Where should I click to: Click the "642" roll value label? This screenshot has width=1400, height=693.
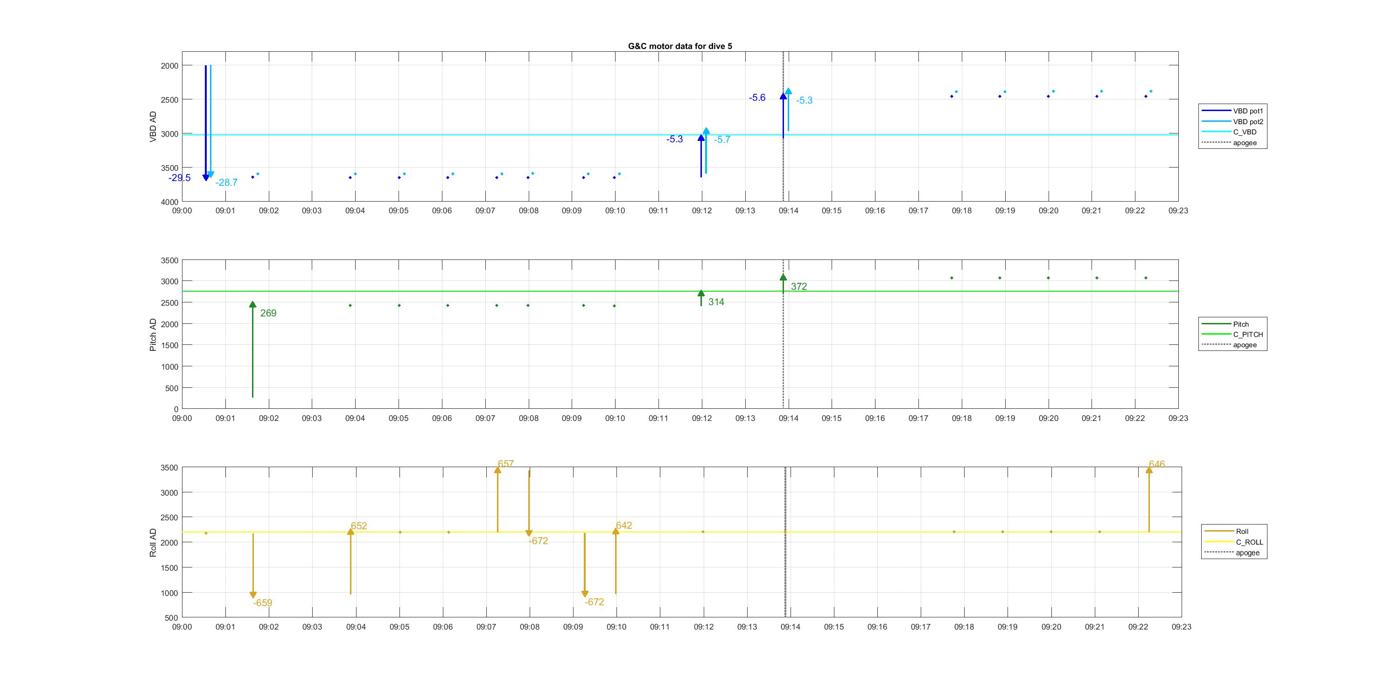click(624, 526)
